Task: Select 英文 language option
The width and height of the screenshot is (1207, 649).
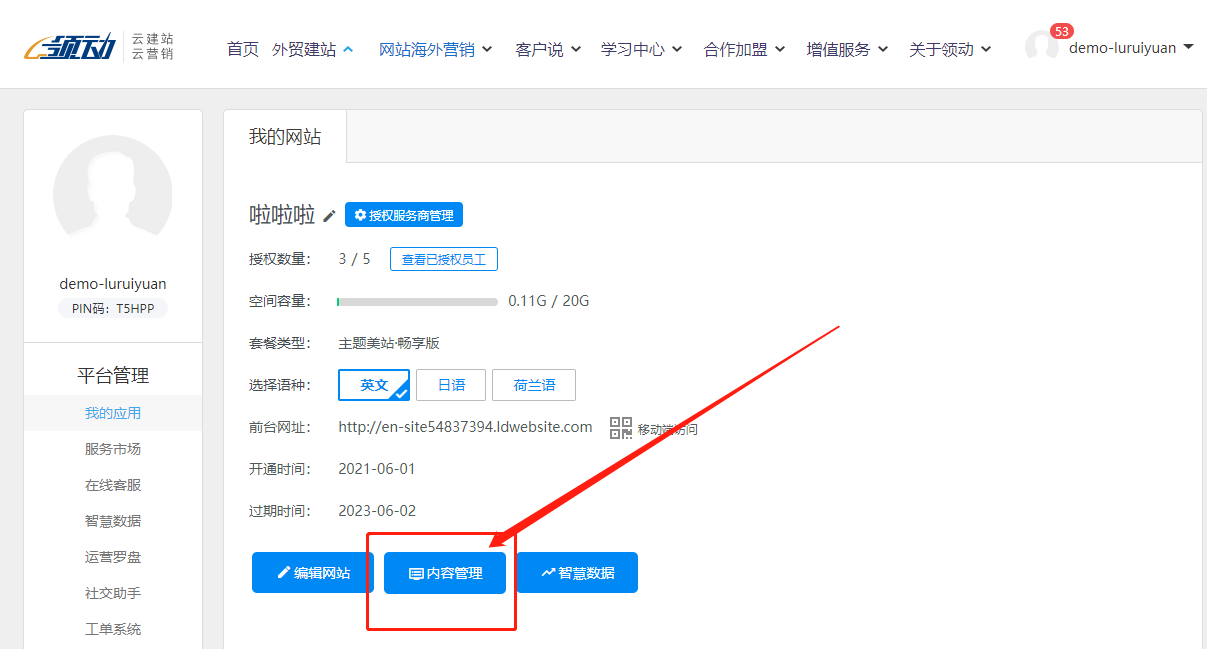Action: click(374, 385)
